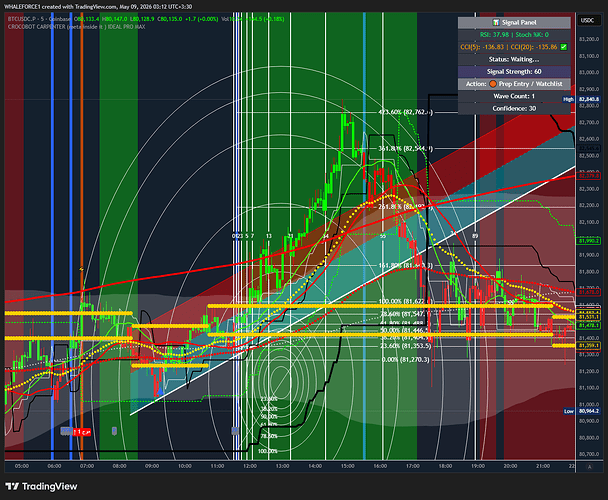This screenshot has width=608, height=500.
Task: Click the 'Confidence: 30' row
Action: 514,108
